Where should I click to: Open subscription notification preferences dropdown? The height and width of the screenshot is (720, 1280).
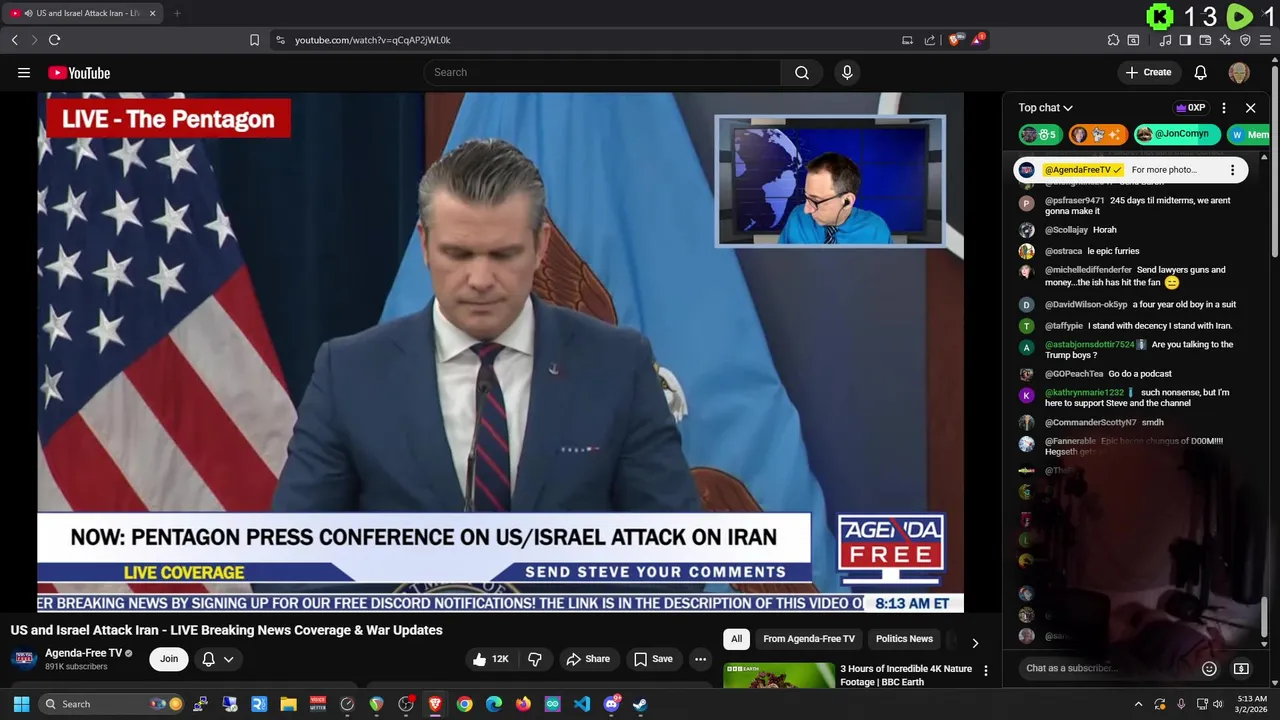coord(218,659)
